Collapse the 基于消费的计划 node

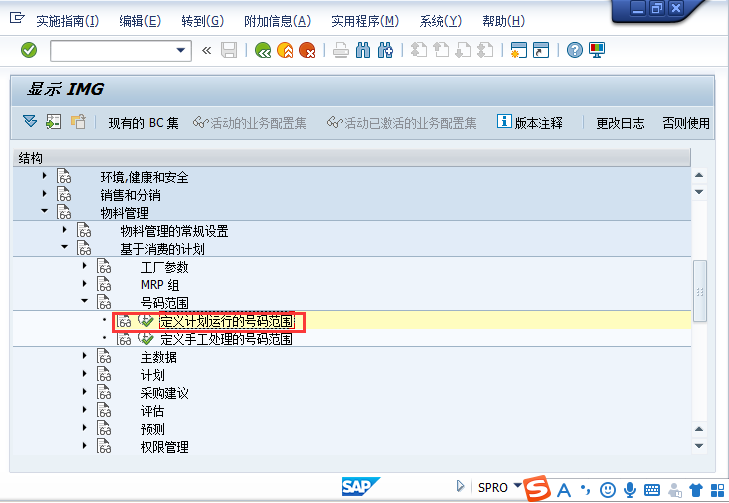click(65, 247)
